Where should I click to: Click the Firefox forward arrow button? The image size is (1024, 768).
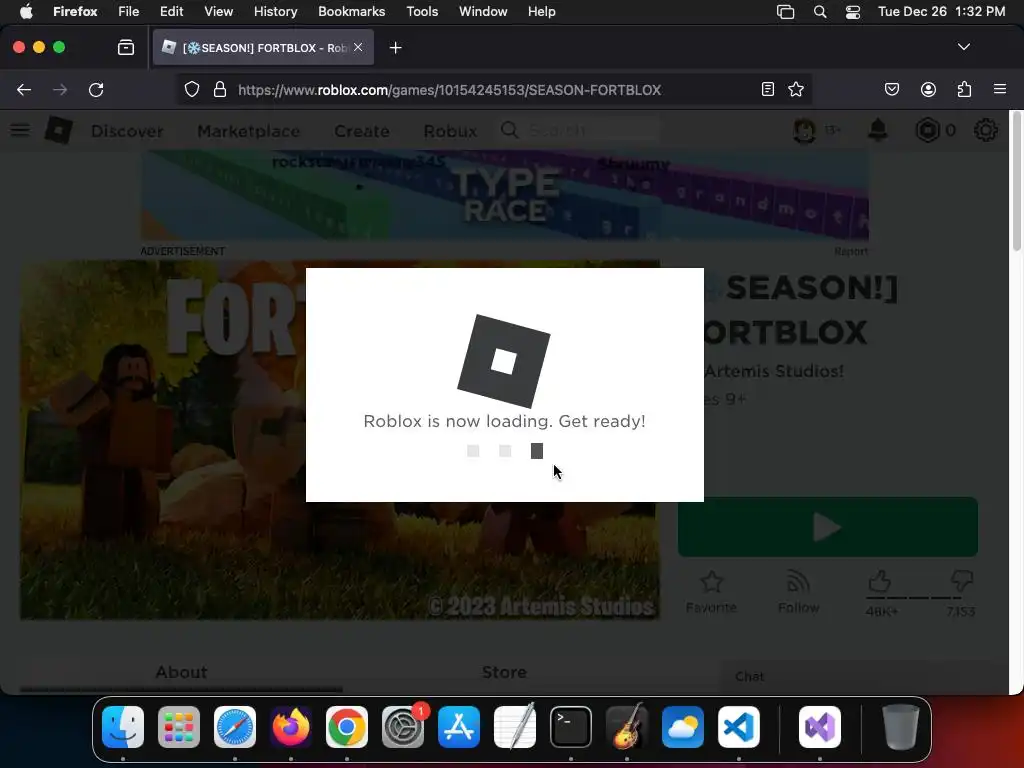pyautogui.click(x=60, y=89)
